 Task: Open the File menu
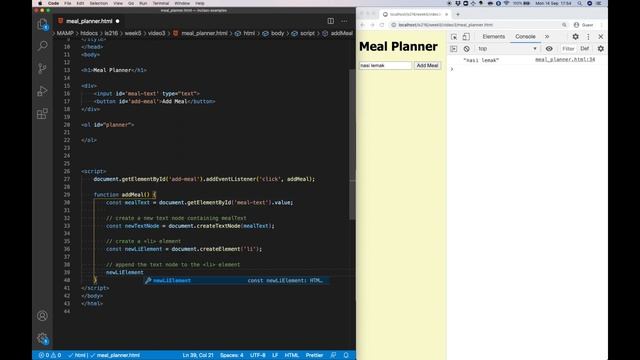pyautogui.click(x=68, y=3)
